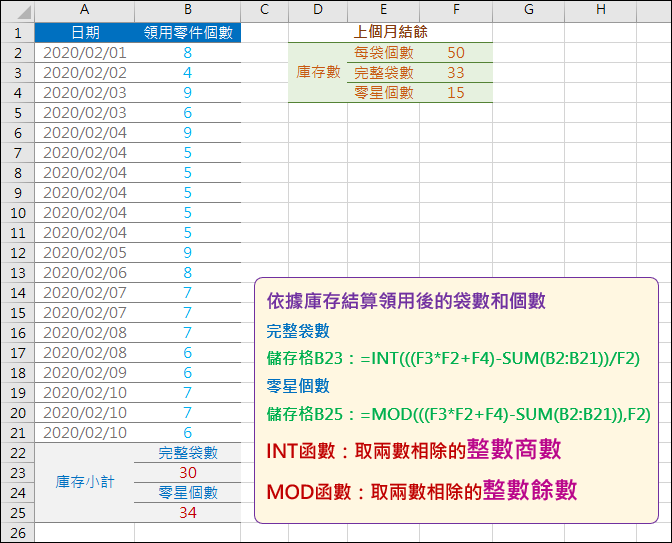Click the green-table 完整袋數 label in E3
This screenshot has height=543, width=672.
click(x=384, y=73)
